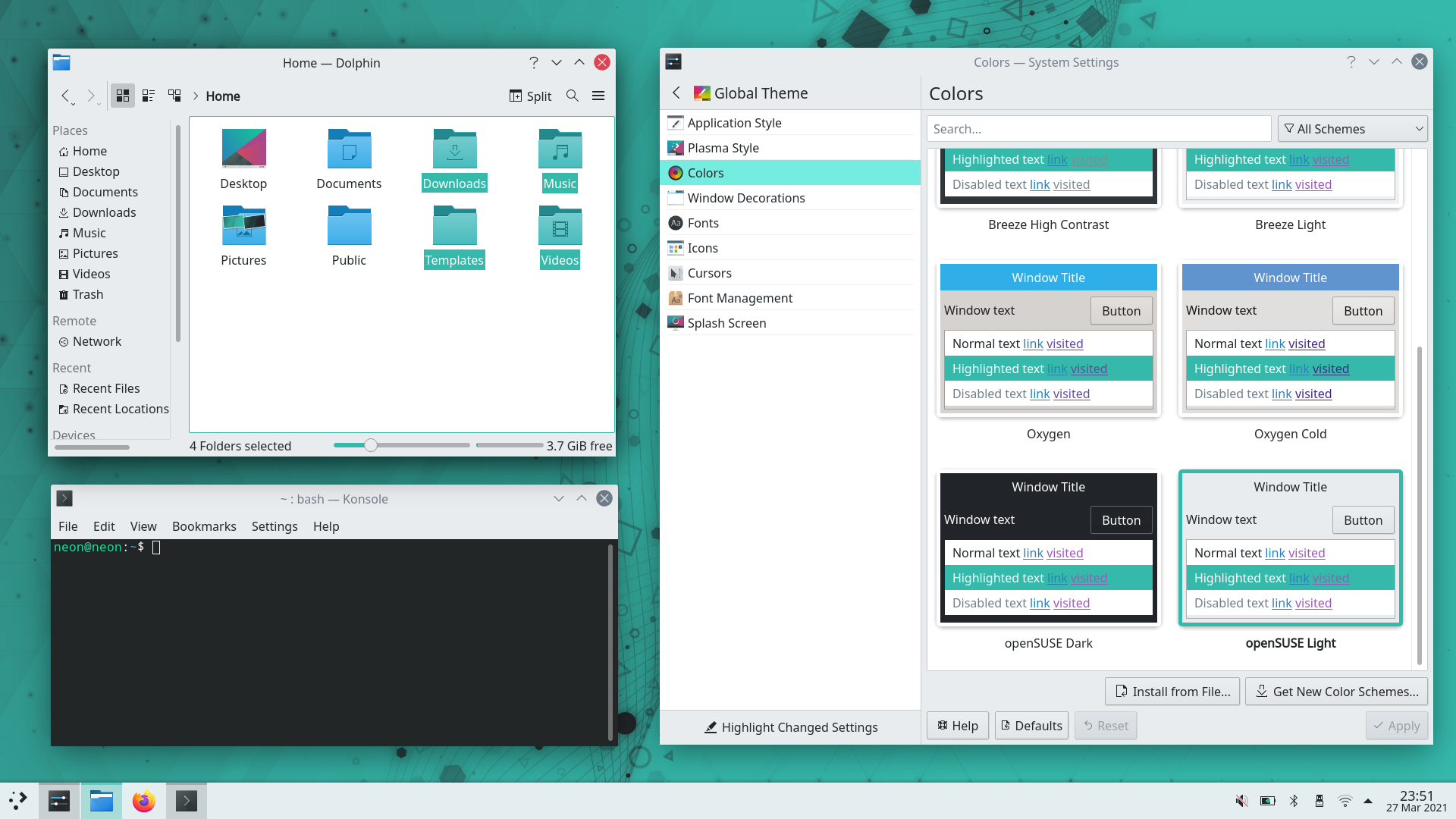This screenshot has height=819, width=1456.
Task: Go back from Global Theme in Settings
Action: pyautogui.click(x=676, y=93)
